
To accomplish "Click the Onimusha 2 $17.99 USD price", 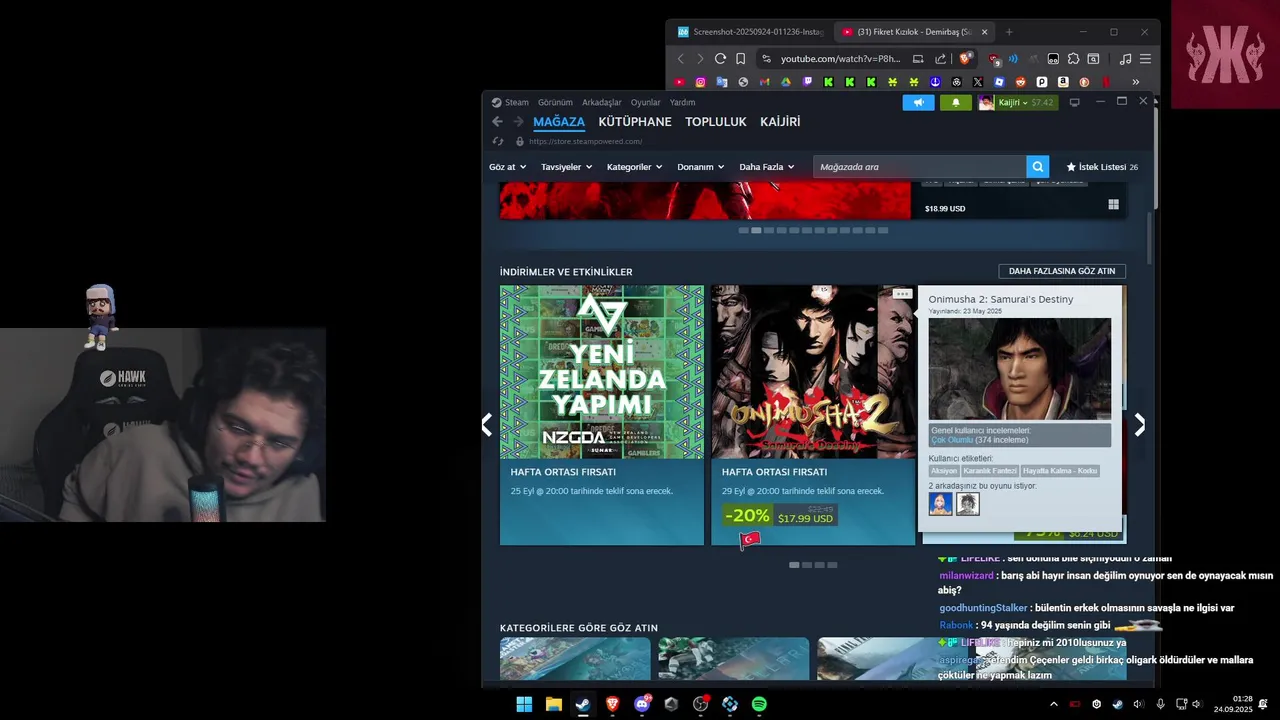I will [x=806, y=518].
